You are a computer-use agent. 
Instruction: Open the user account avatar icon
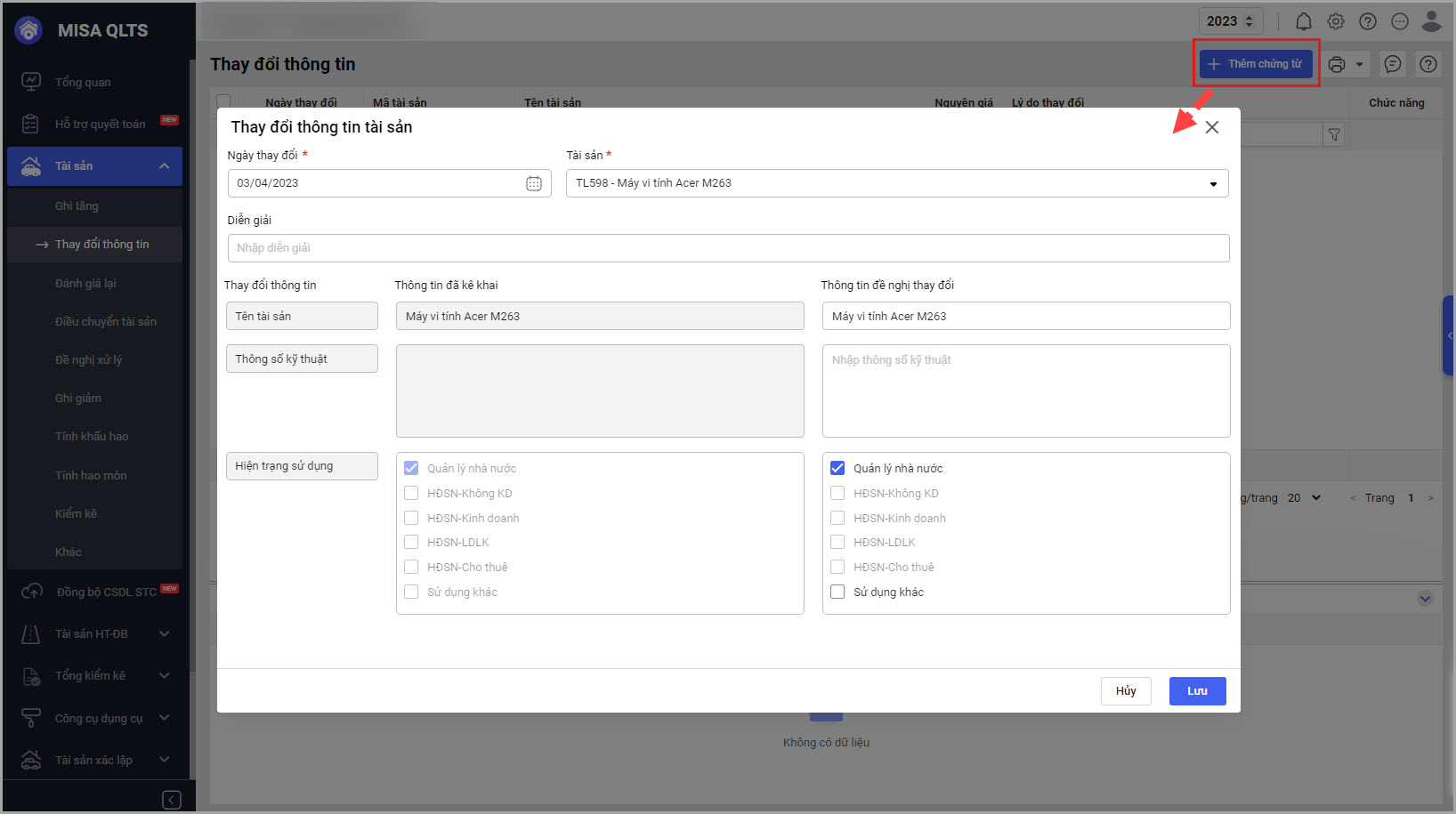1433,21
